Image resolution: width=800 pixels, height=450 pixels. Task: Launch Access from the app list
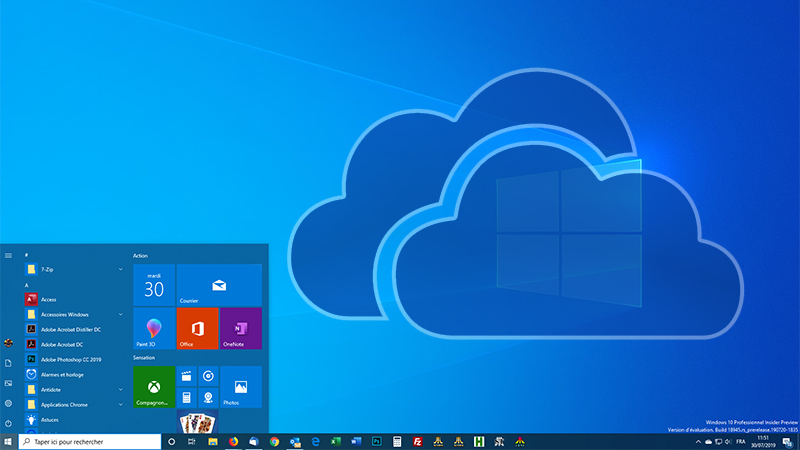75,299
